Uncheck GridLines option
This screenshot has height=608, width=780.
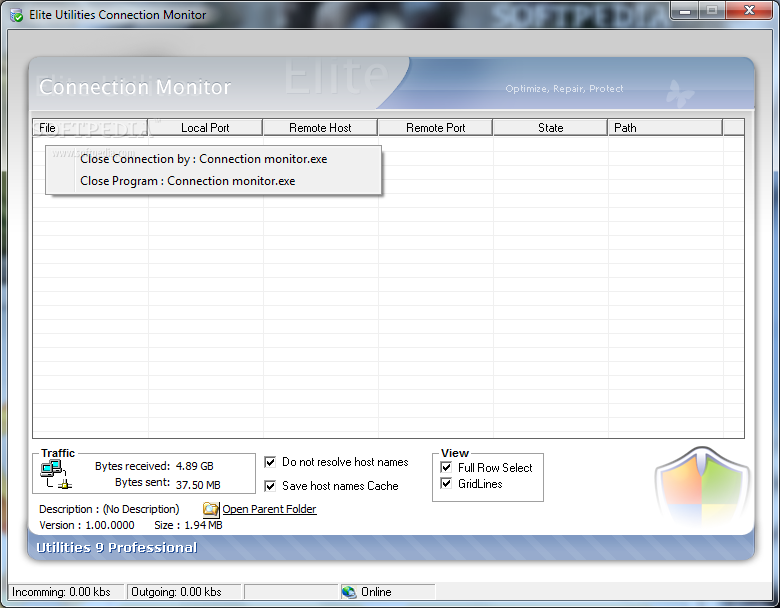coord(446,484)
